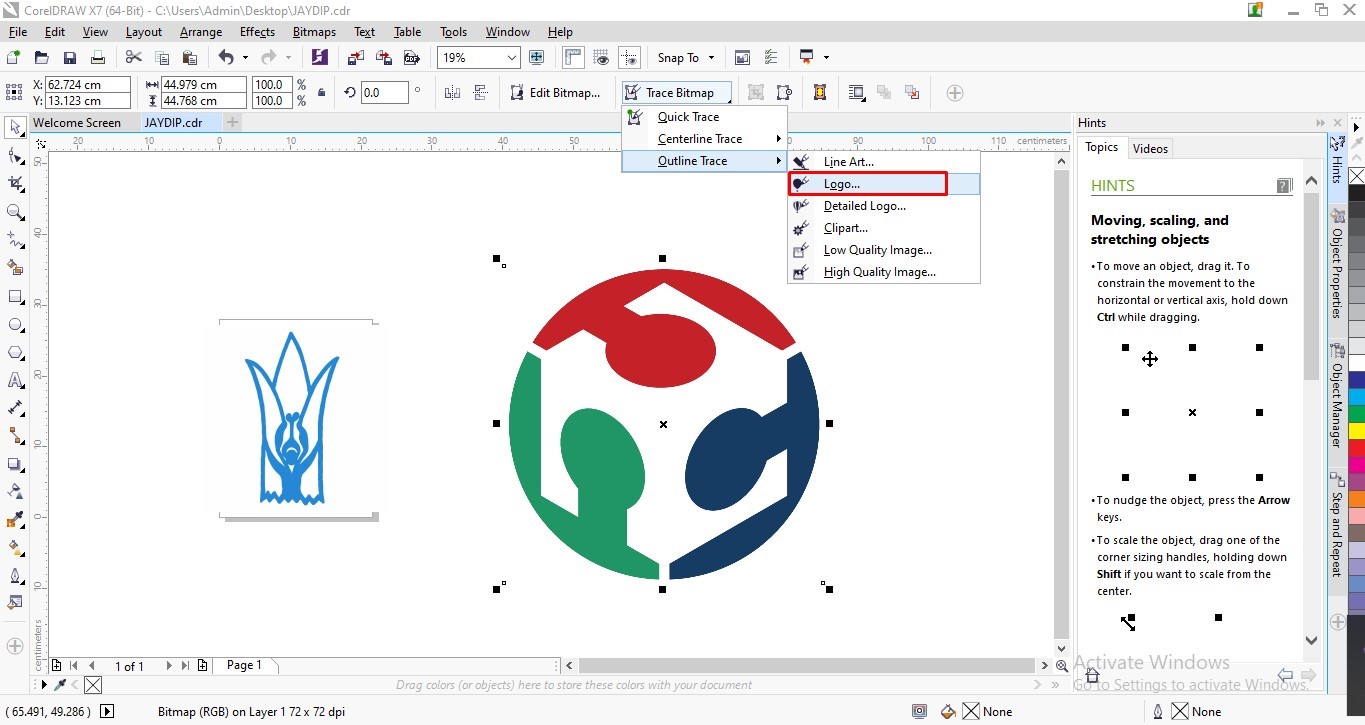Click the no-color swatch in document palette

pyautogui.click(x=92, y=685)
